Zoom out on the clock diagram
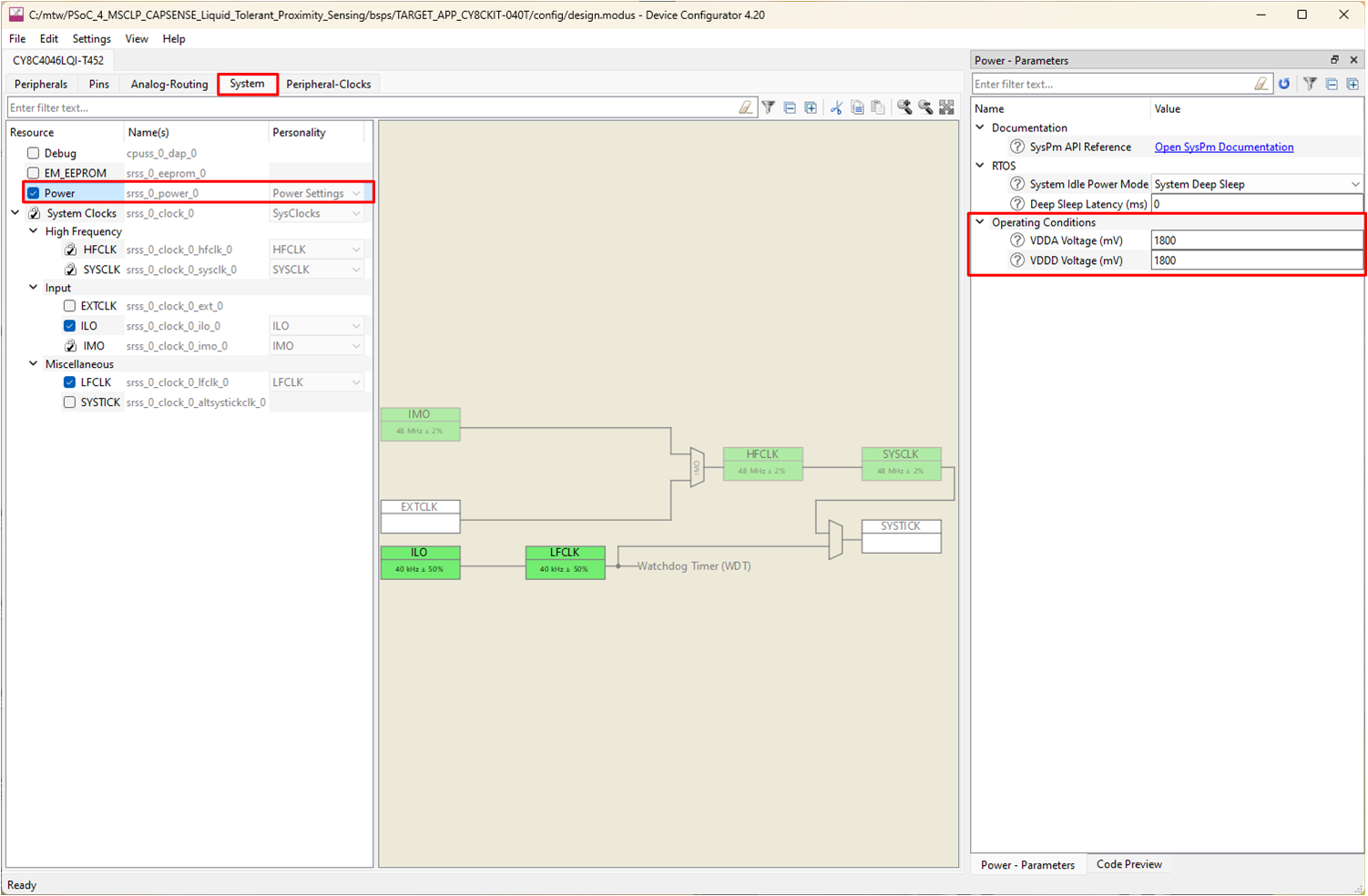Viewport: 1368px width, 896px height. (x=925, y=107)
